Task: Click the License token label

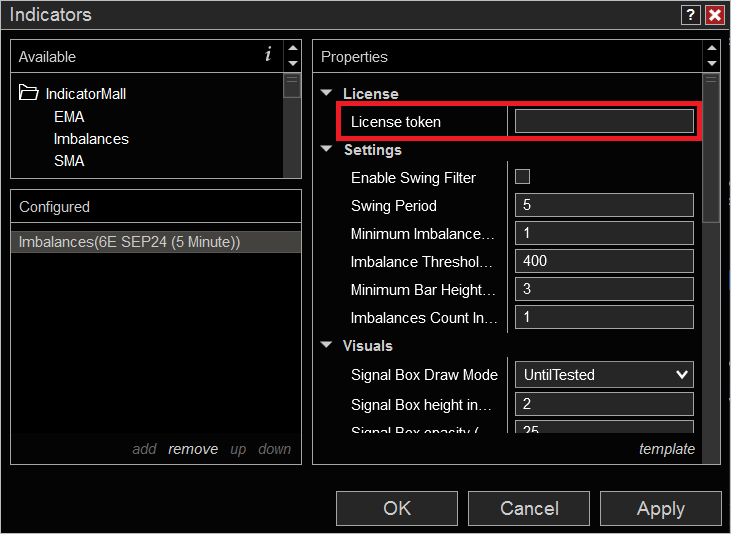Action: click(x=396, y=122)
